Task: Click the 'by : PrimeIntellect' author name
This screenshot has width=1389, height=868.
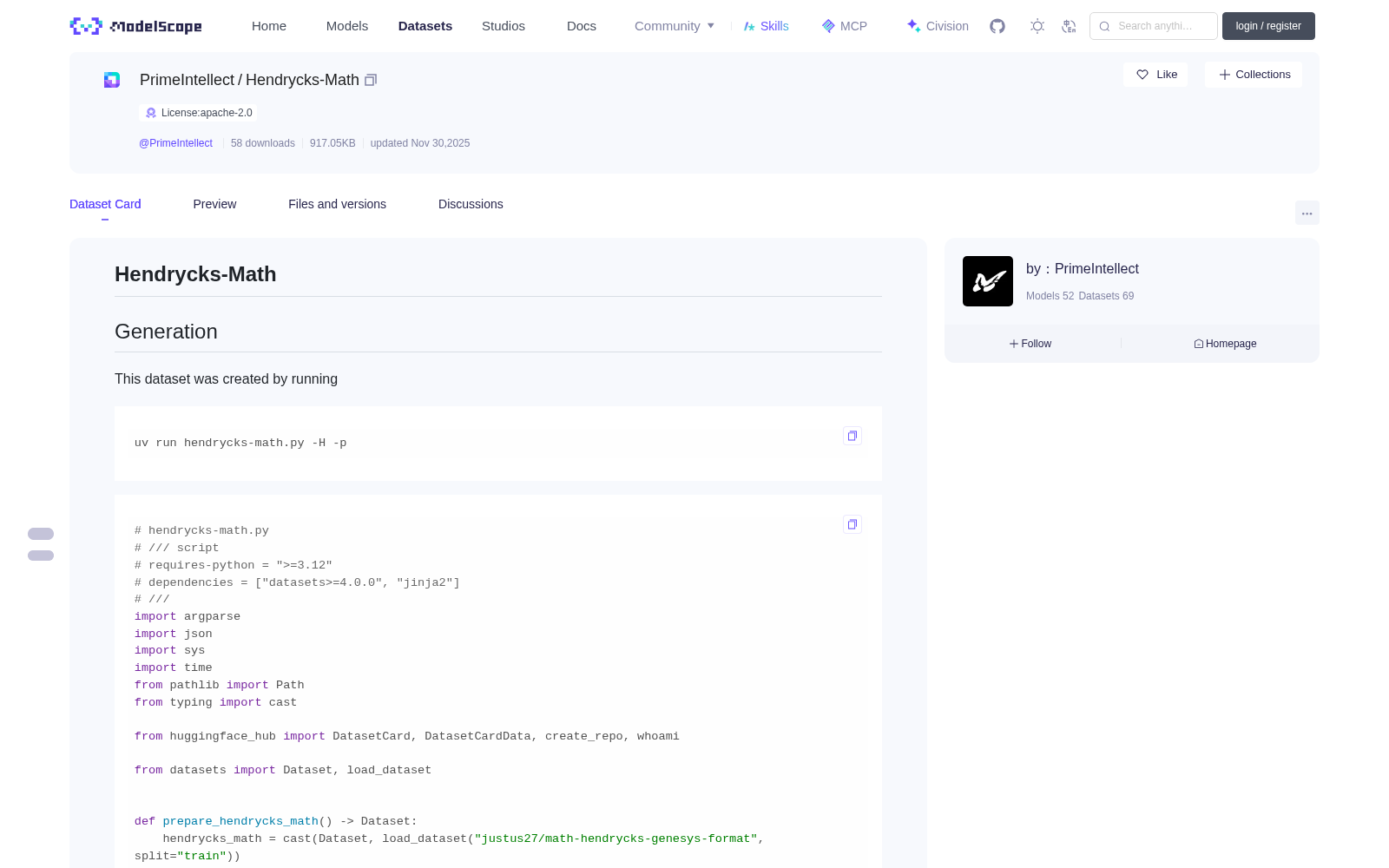Action: [1083, 269]
